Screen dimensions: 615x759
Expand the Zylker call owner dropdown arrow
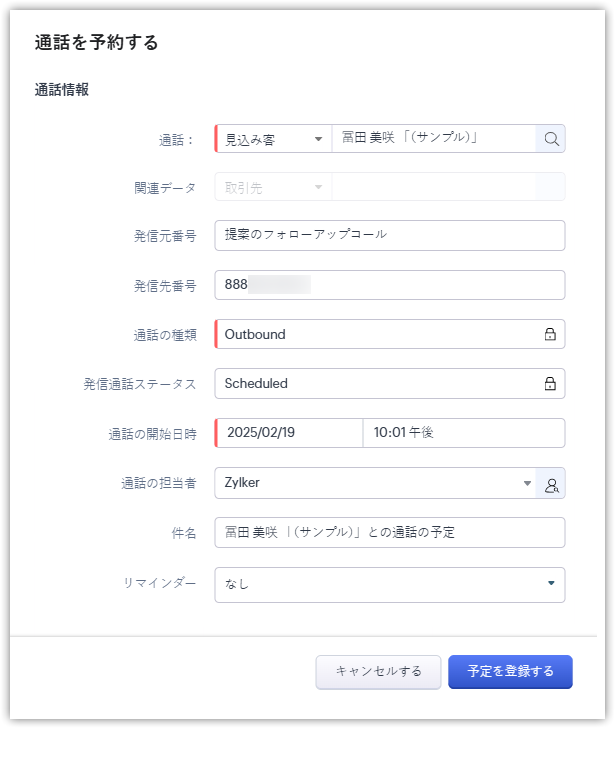tap(527, 484)
